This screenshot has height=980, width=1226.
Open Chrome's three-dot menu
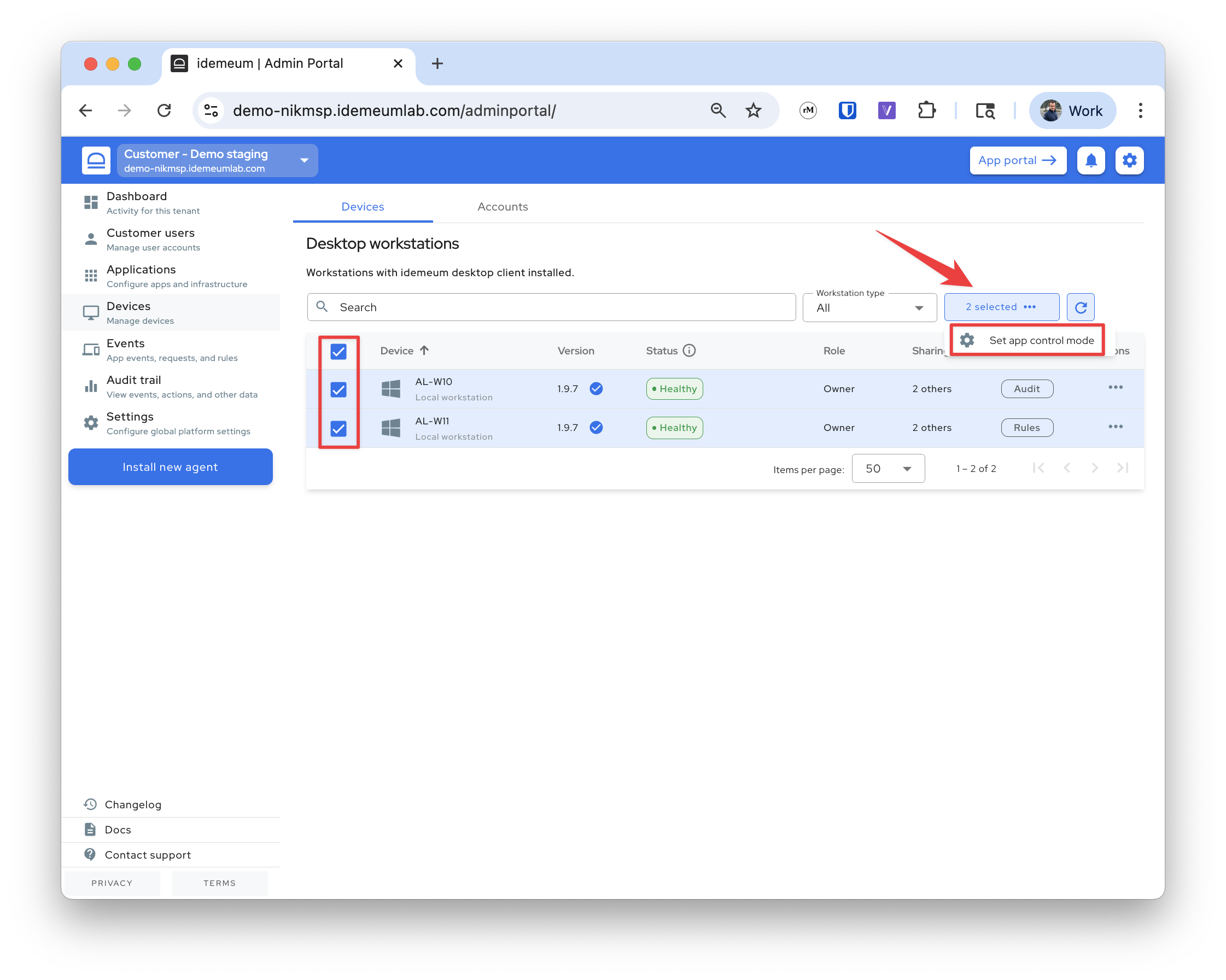pyautogui.click(x=1140, y=110)
